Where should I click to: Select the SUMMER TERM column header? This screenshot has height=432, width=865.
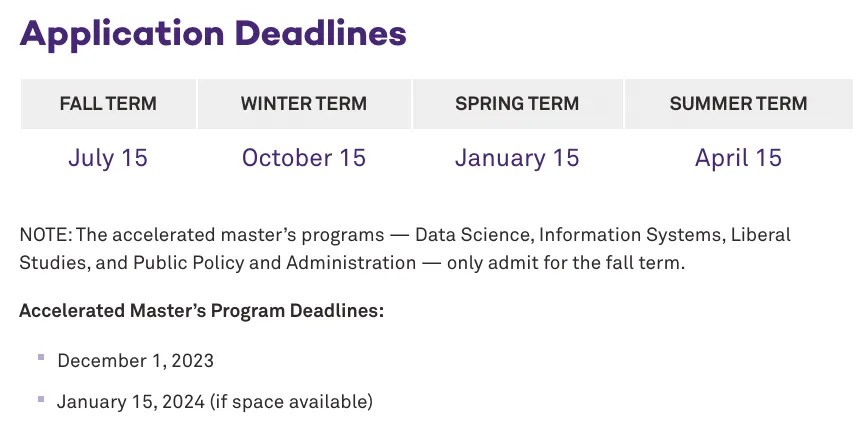tap(738, 103)
